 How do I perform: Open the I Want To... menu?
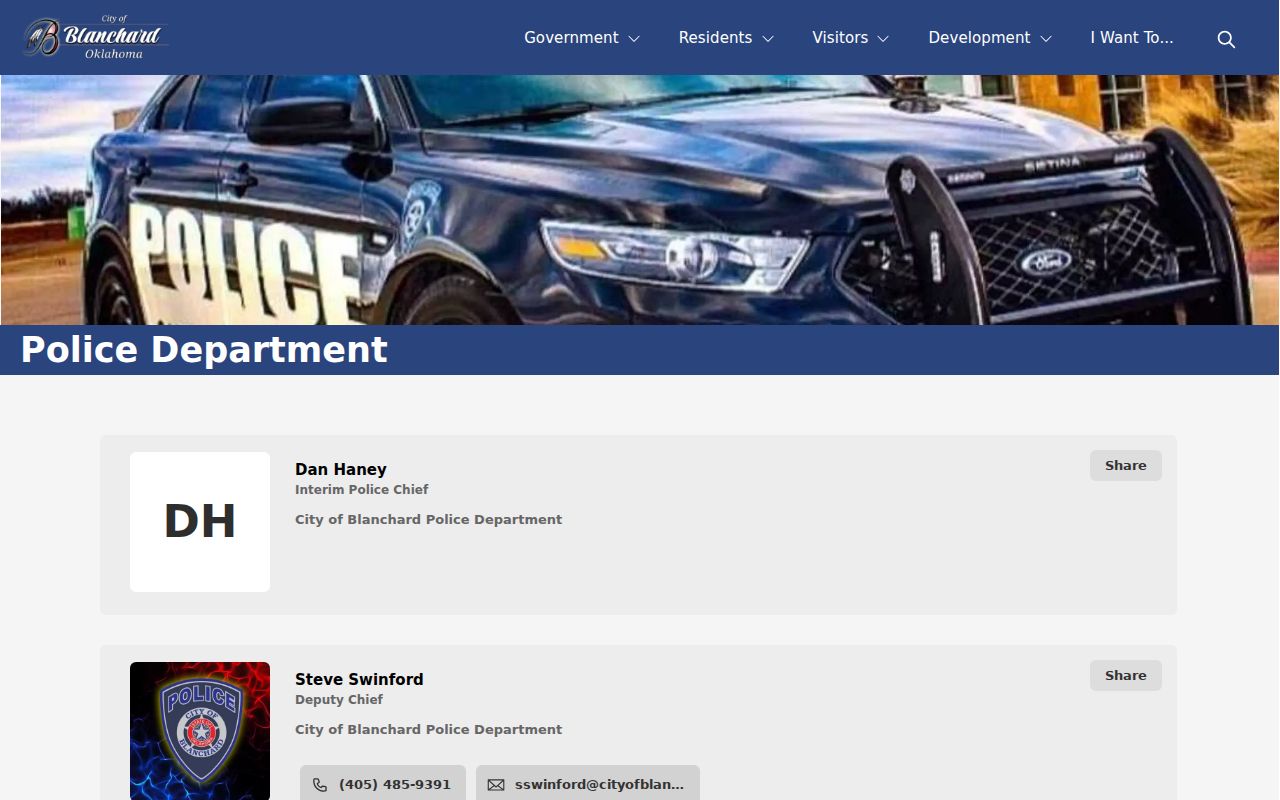coord(1132,38)
